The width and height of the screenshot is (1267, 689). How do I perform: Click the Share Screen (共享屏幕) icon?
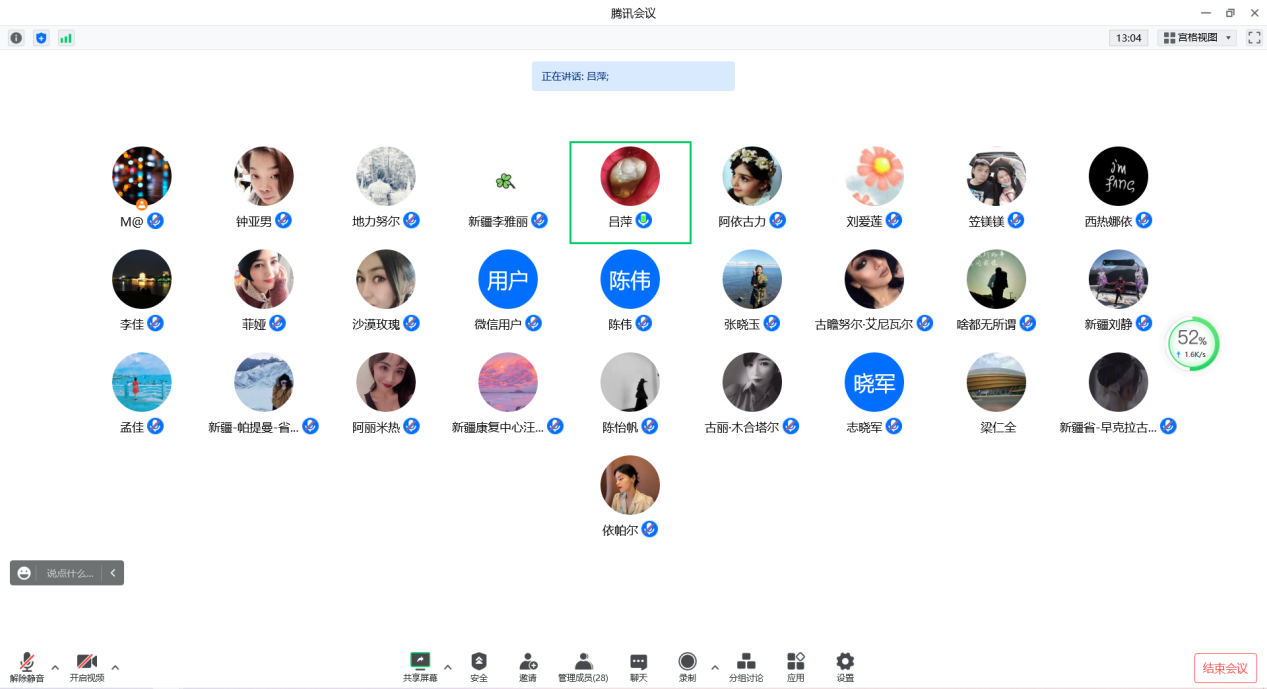(420, 662)
